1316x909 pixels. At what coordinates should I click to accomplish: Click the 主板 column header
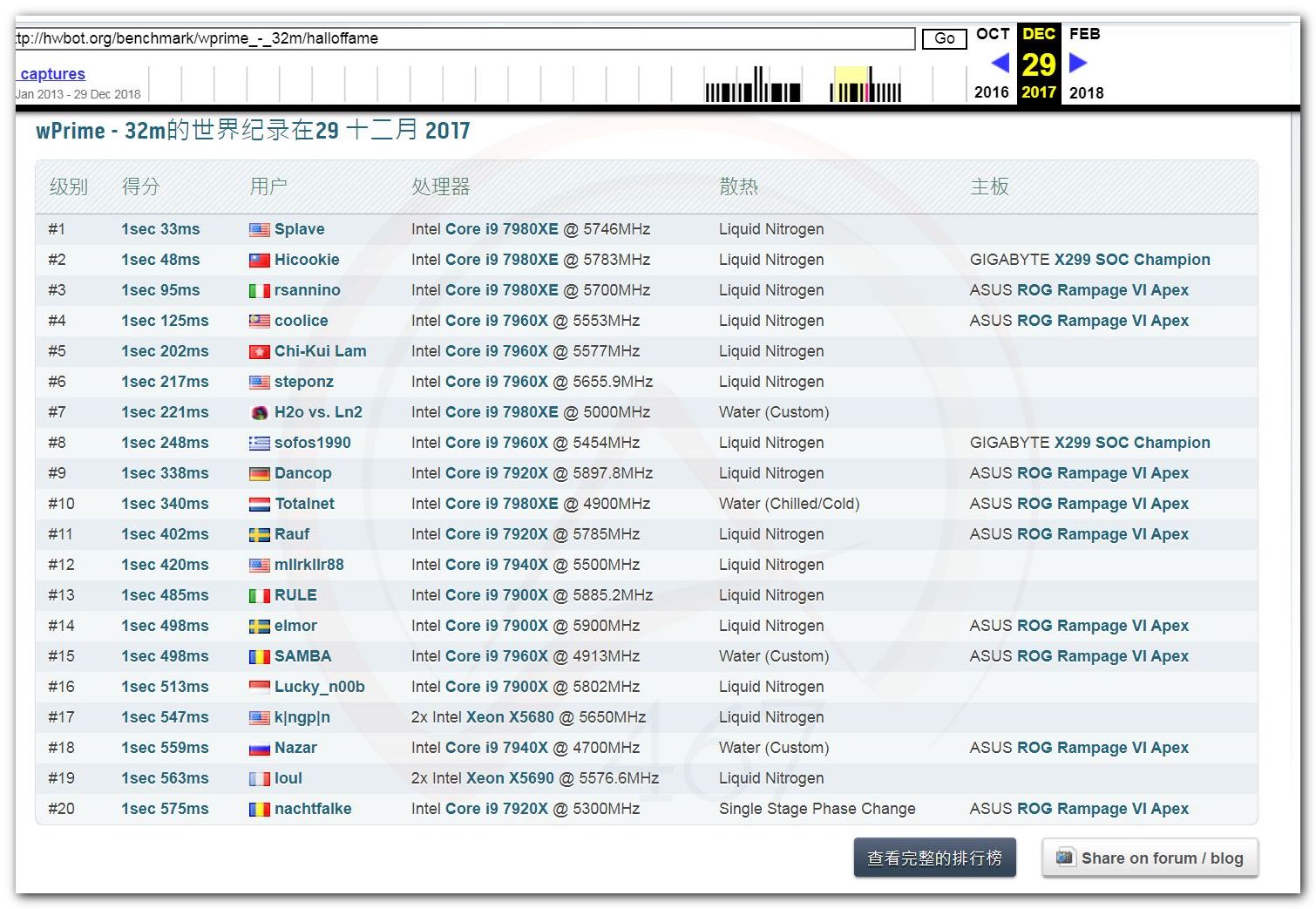tap(990, 187)
